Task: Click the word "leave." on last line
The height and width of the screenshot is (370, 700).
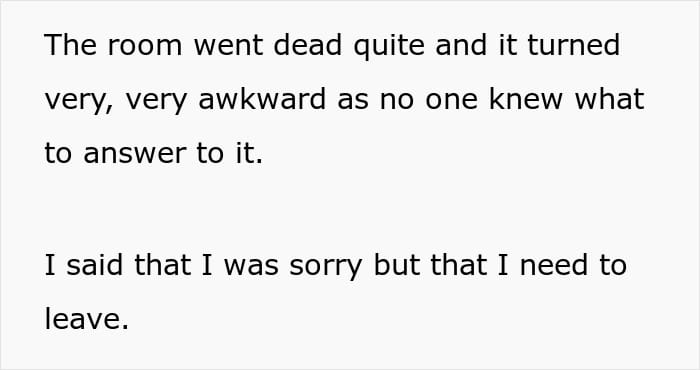Action: [x=87, y=319]
